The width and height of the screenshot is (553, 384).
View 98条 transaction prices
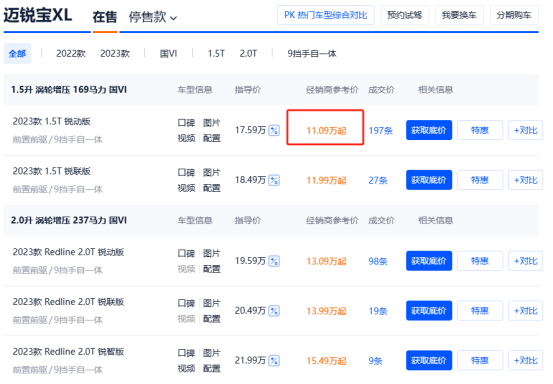(x=378, y=262)
